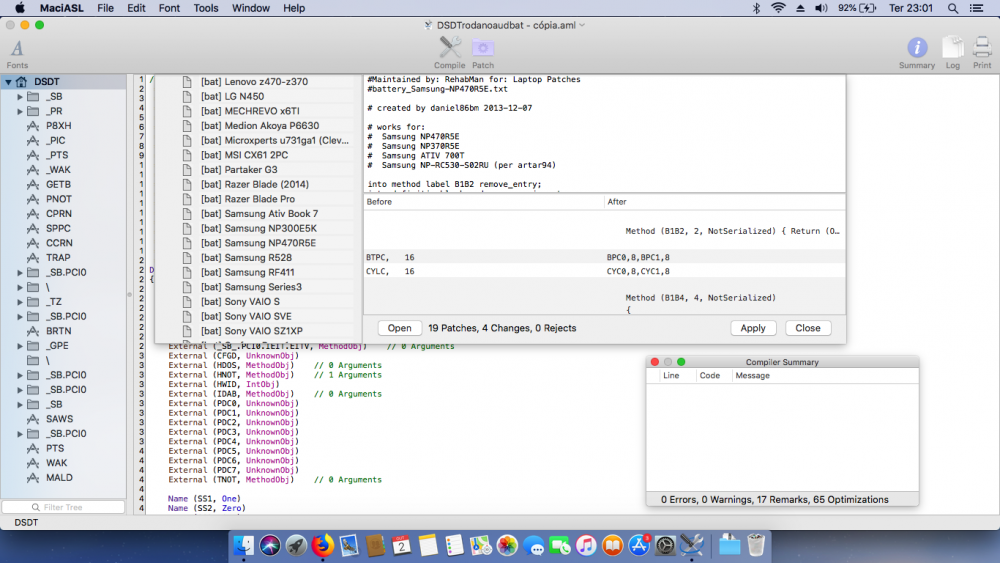Click the Compile toolbar icon
Image resolution: width=1000 pixels, height=563 pixels.
click(x=450, y=48)
